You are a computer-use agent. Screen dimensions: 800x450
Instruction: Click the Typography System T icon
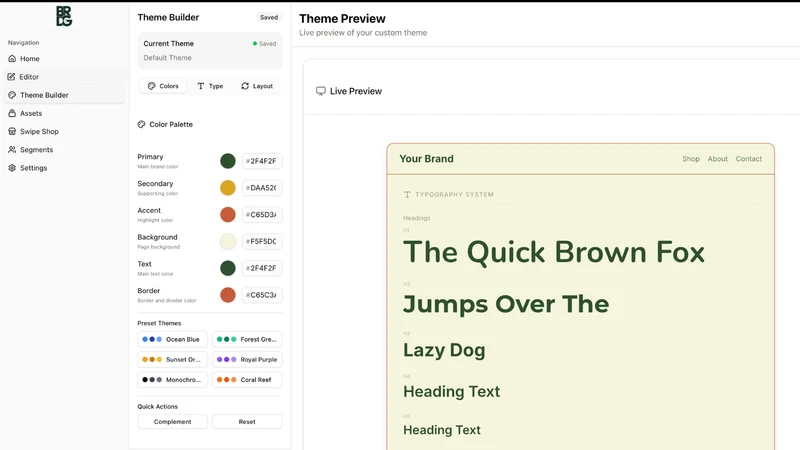407,194
